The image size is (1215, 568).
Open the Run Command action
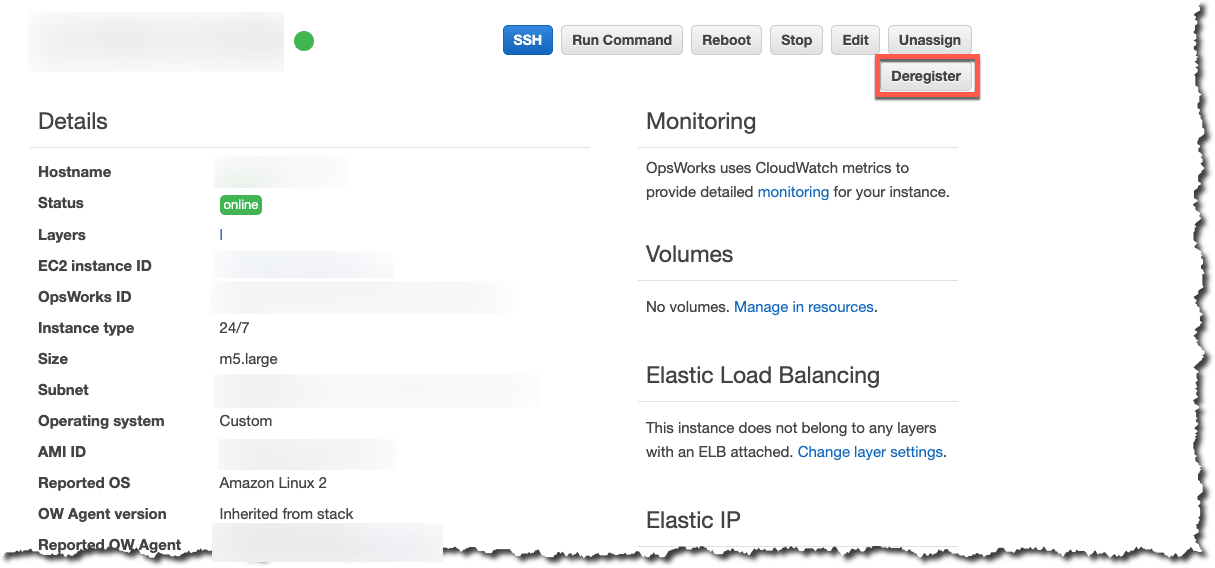pyautogui.click(x=622, y=40)
